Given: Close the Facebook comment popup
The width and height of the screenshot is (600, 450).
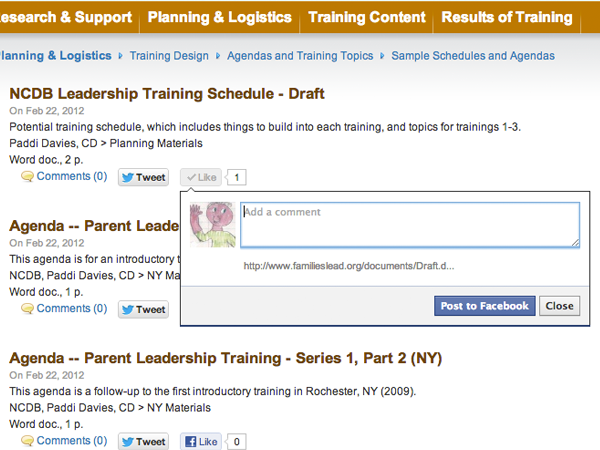Looking at the screenshot, I should tap(559, 306).
